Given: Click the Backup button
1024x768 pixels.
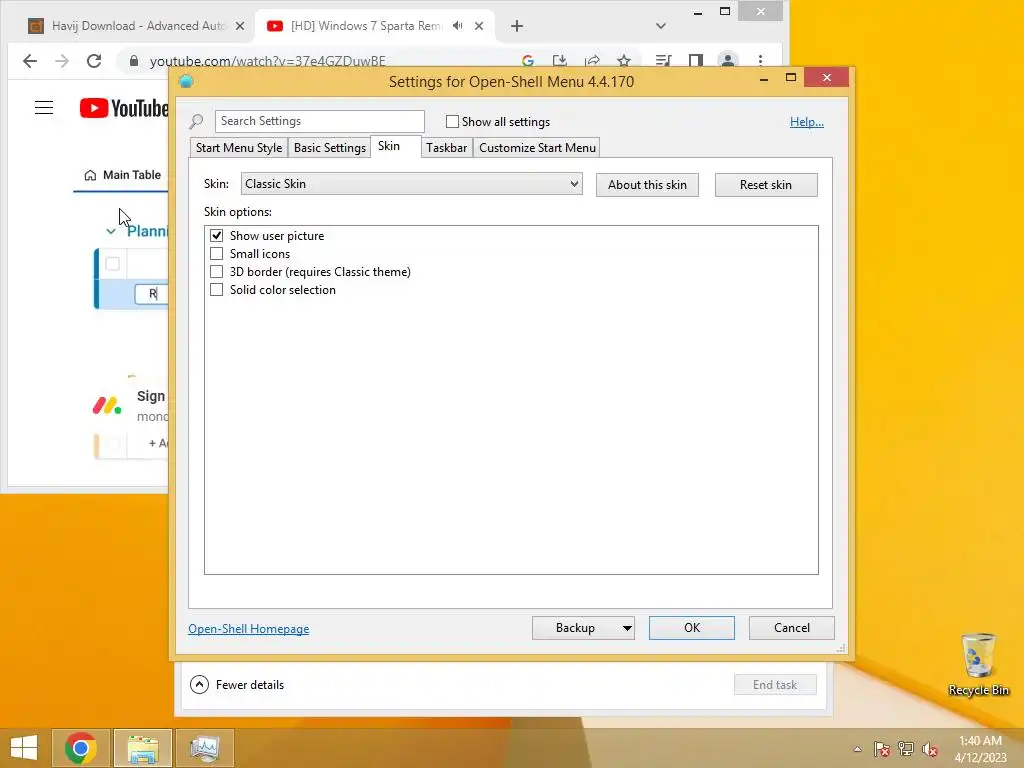Looking at the screenshot, I should [x=575, y=628].
